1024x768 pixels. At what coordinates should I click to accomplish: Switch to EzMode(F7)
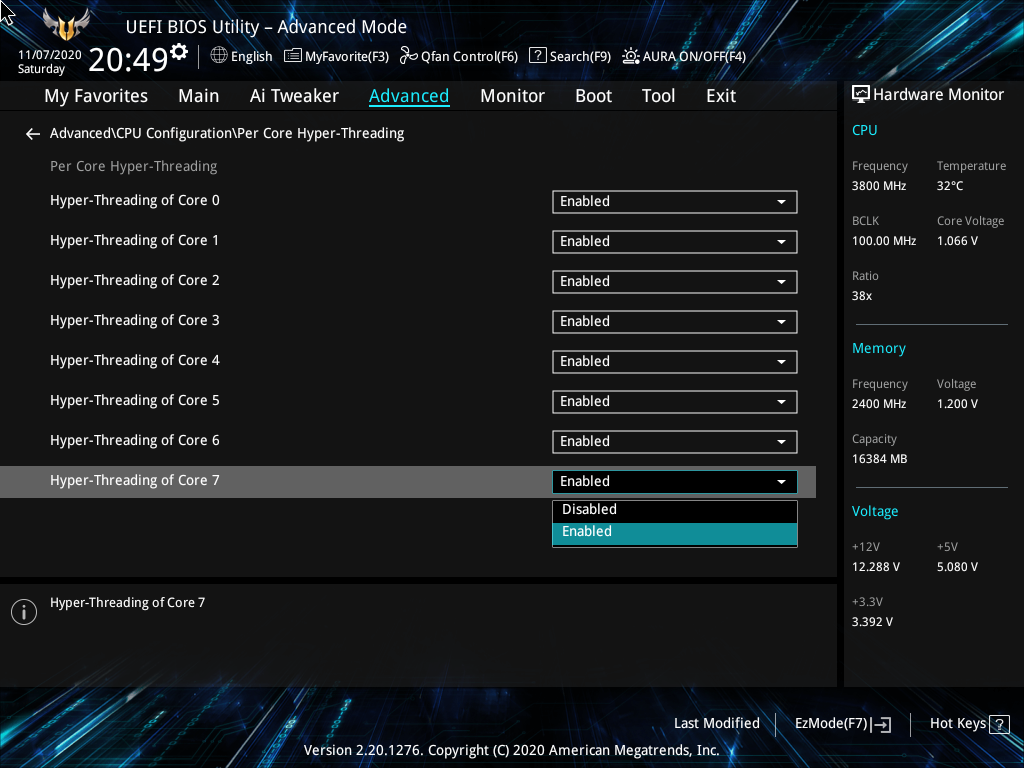click(x=831, y=724)
